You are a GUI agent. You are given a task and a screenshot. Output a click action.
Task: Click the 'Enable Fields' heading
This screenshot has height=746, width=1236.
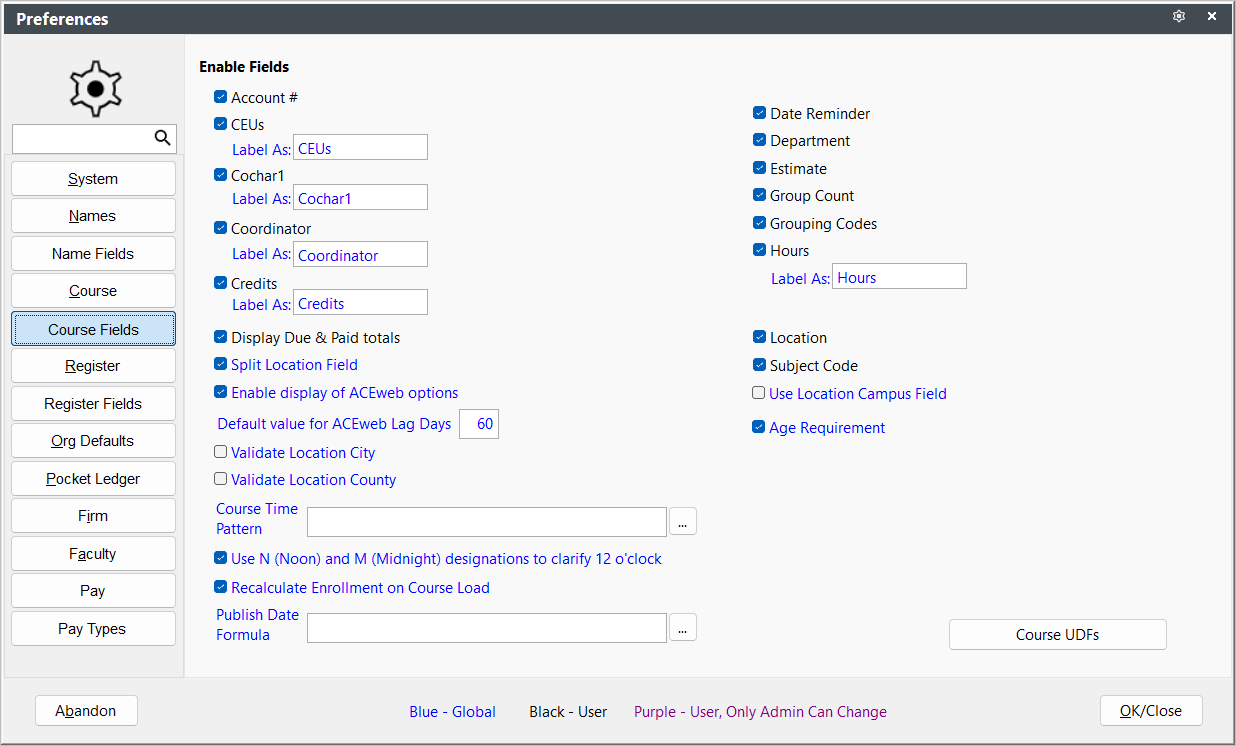(244, 67)
